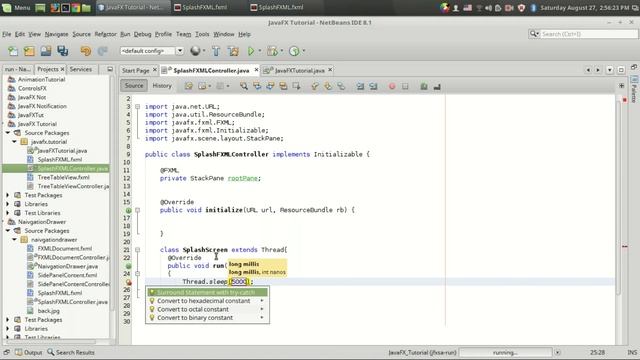Click the Save All toolbar icon
Image resolution: width=640 pixels, height=360 pixels.
pos(62,51)
